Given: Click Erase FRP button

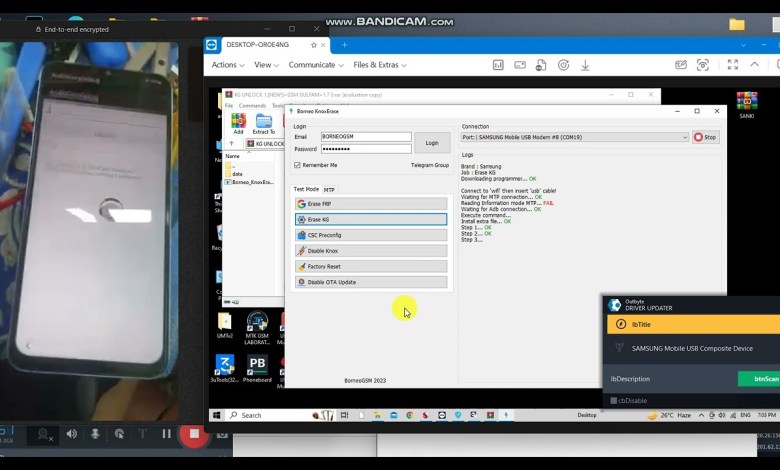Looking at the screenshot, I should click(371, 204).
